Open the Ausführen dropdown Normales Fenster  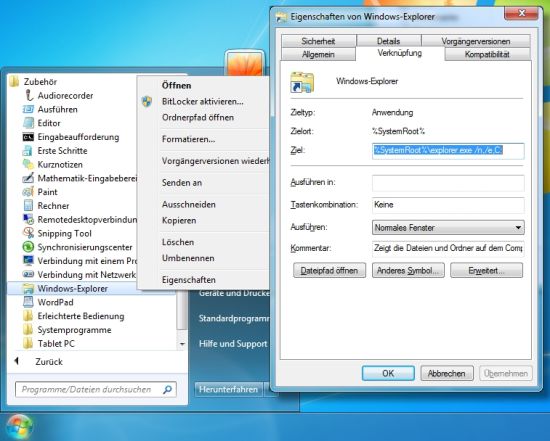click(x=448, y=228)
